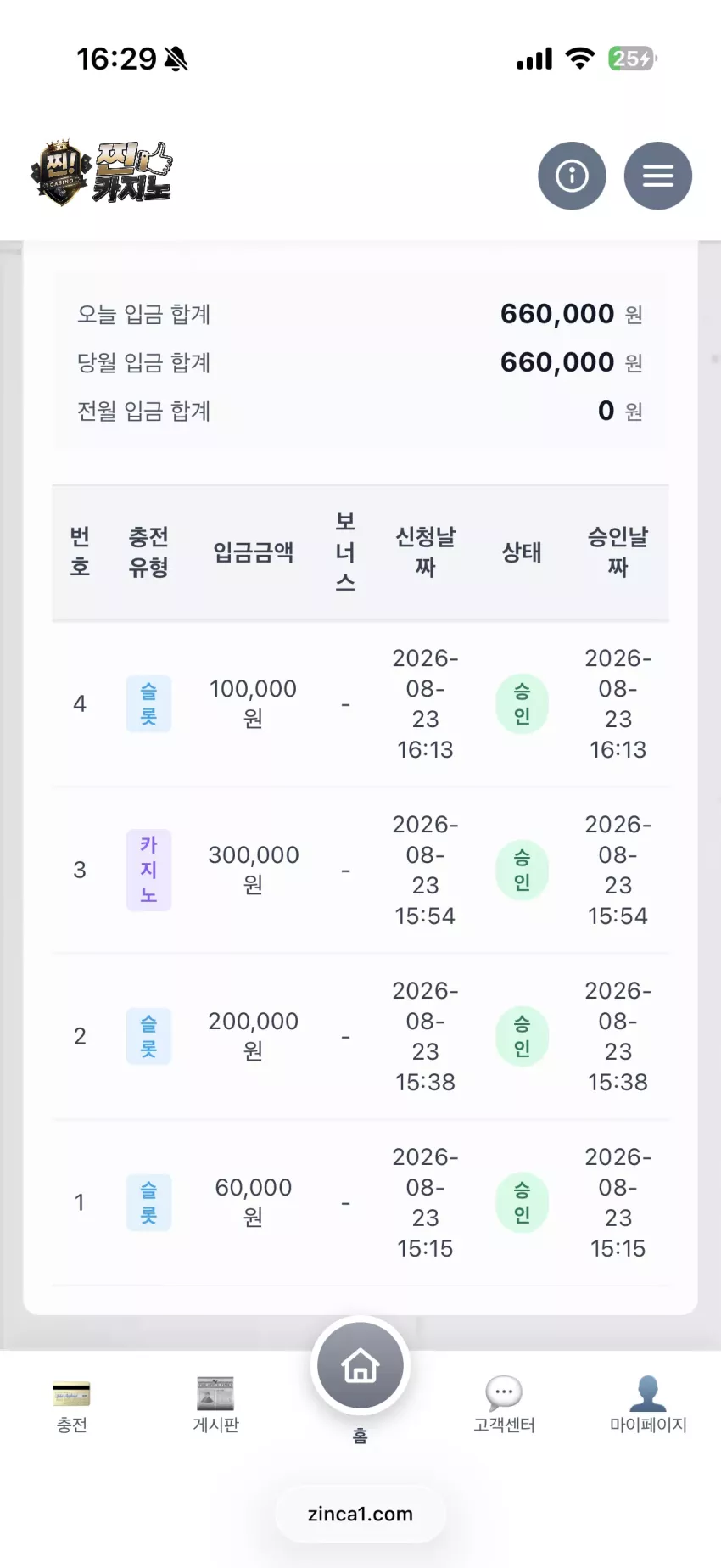Select the 상태 column header

(x=522, y=552)
